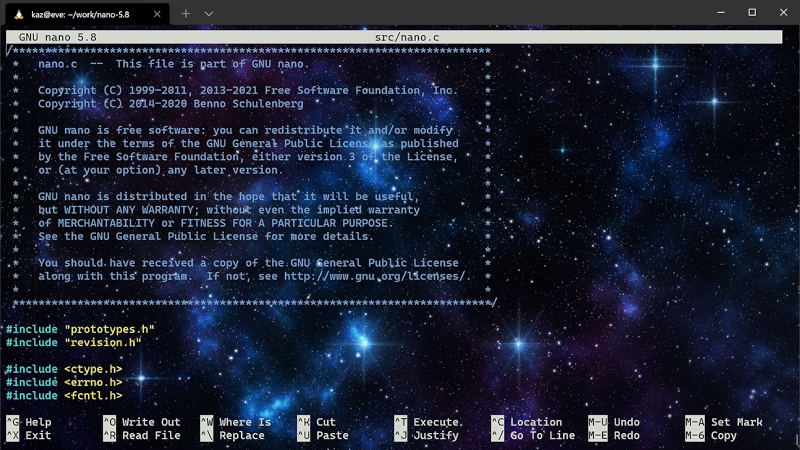
Task: Click the 'by the Free Software Foundation, either' line
Action: click(248, 157)
